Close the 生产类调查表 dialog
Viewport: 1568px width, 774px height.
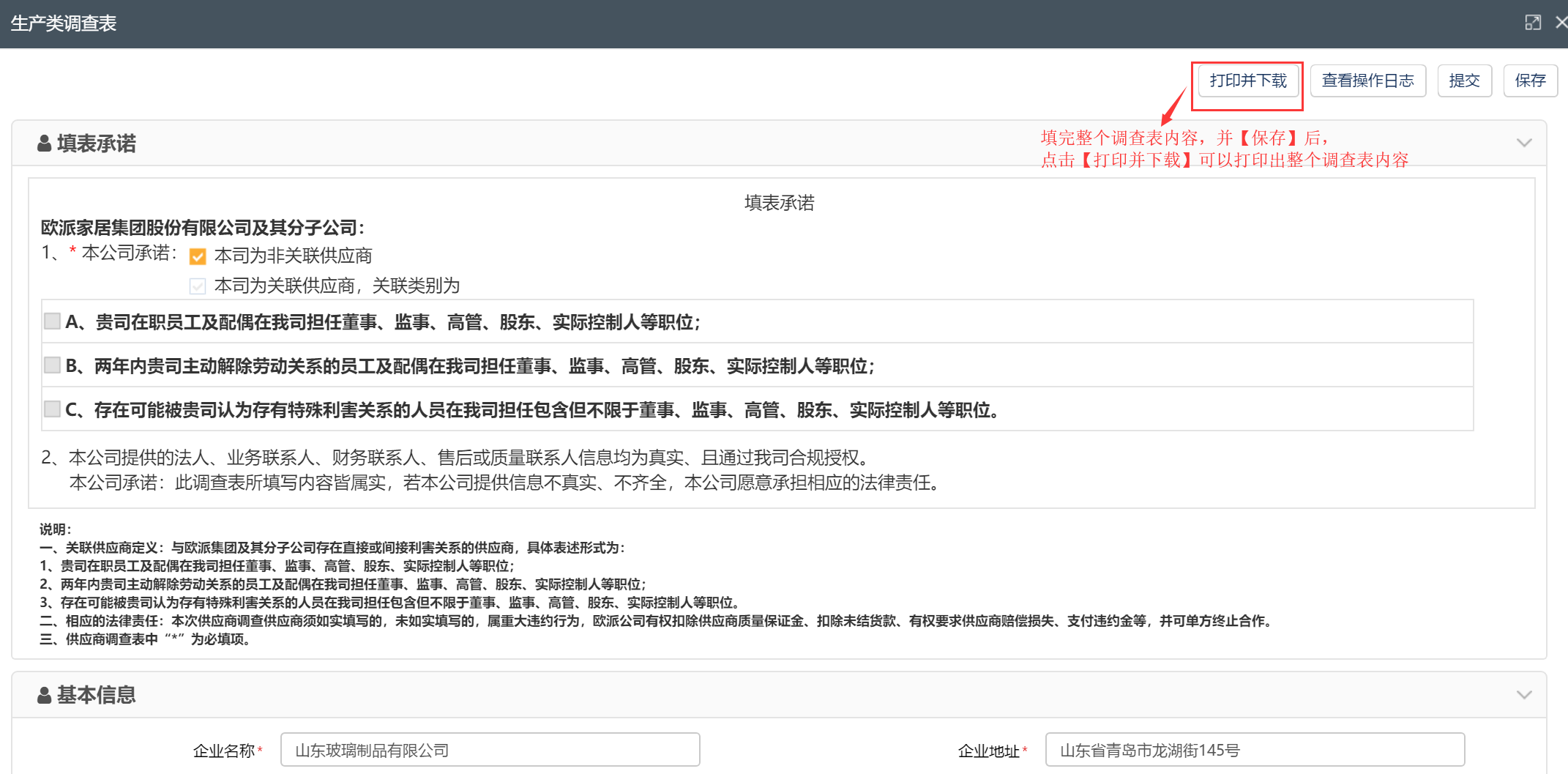1561,23
